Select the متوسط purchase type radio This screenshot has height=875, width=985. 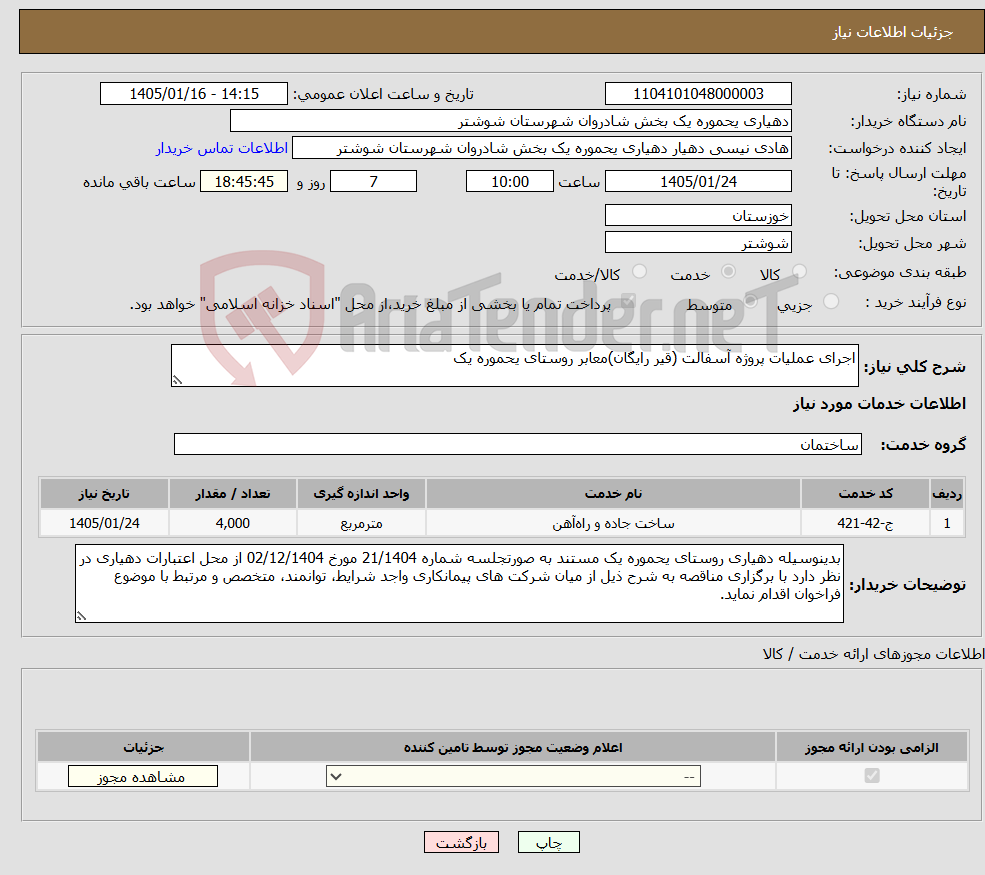tap(750, 302)
